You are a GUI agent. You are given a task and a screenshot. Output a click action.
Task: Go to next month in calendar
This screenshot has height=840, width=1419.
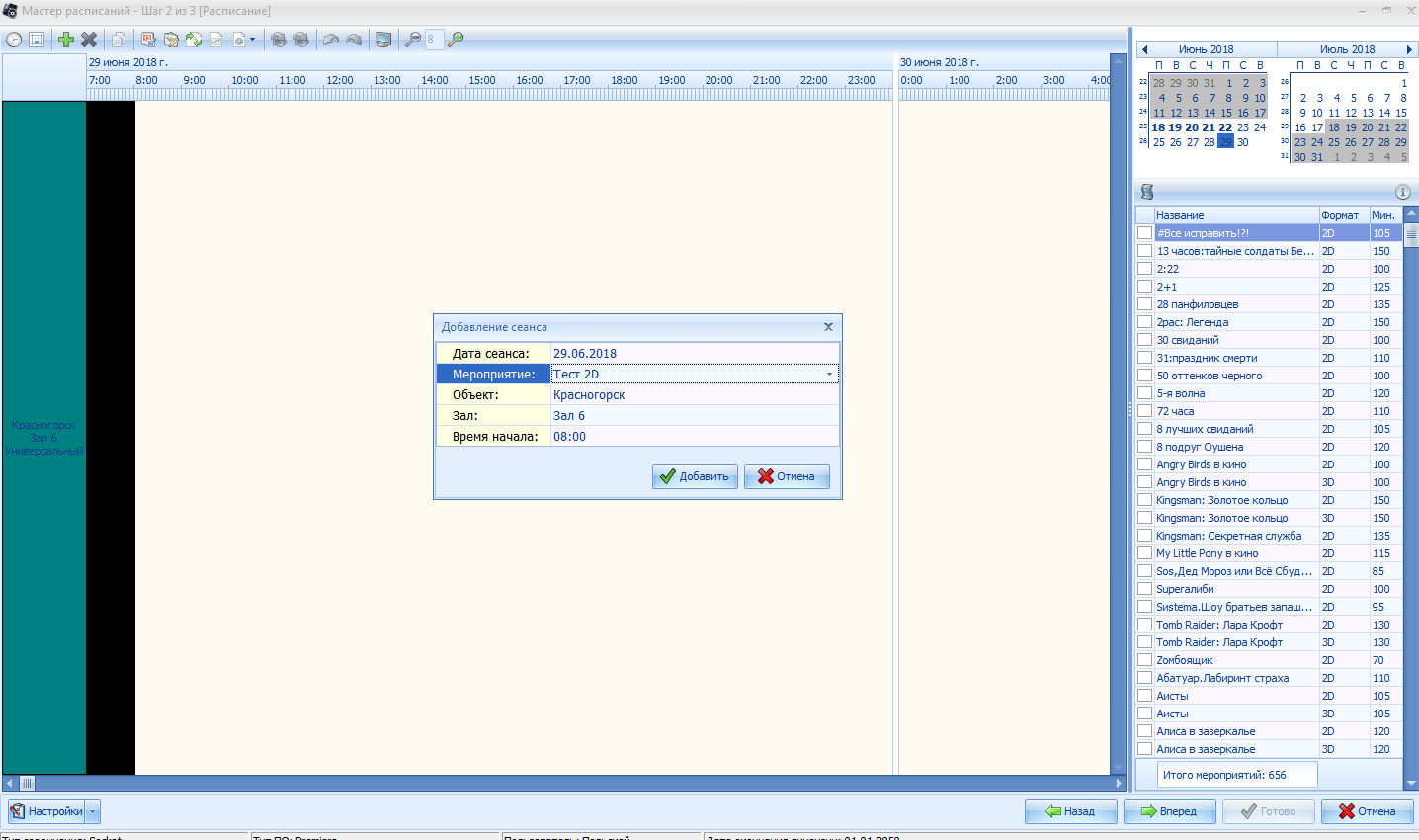click(1409, 49)
